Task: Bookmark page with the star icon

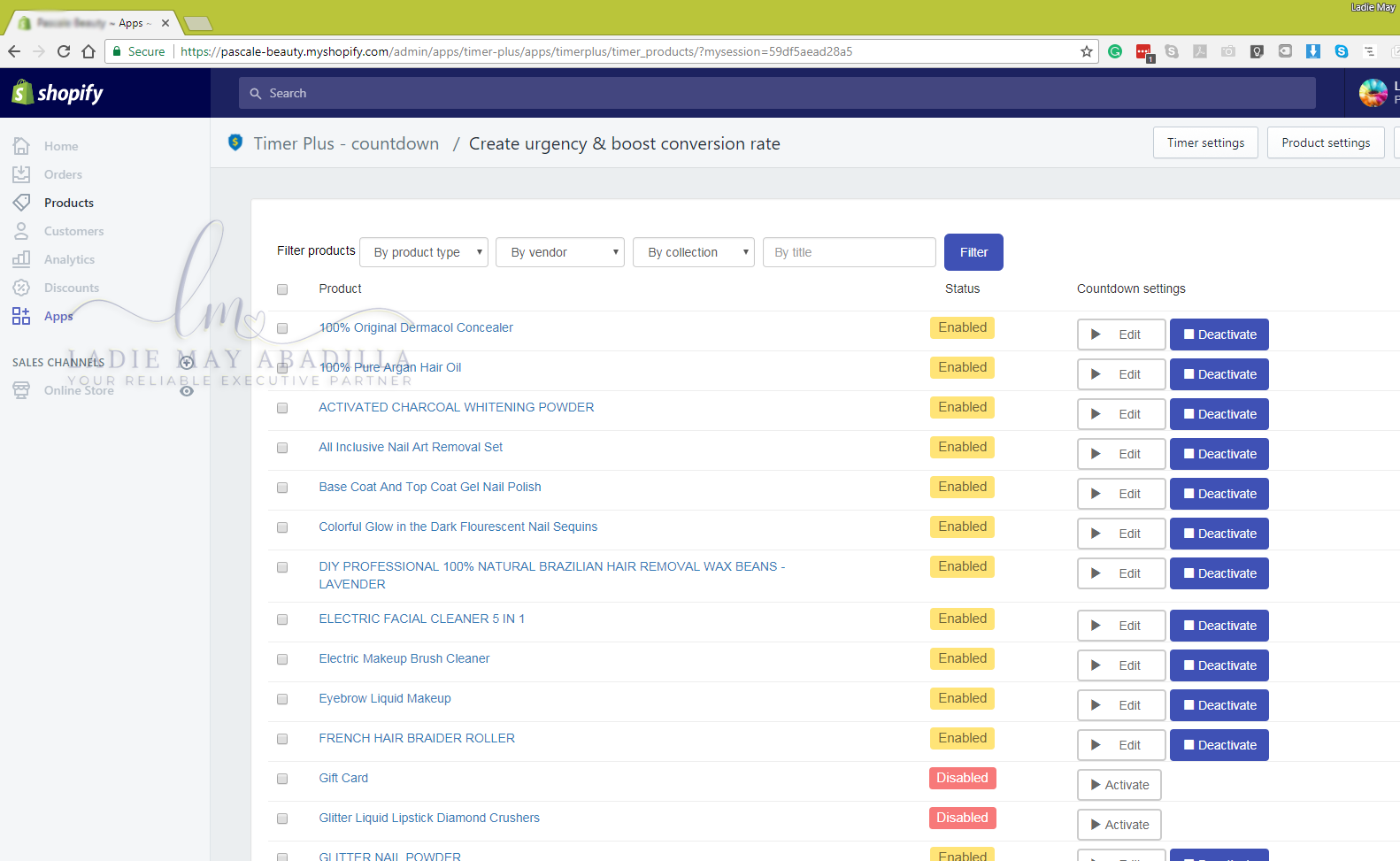Action: pyautogui.click(x=1087, y=51)
